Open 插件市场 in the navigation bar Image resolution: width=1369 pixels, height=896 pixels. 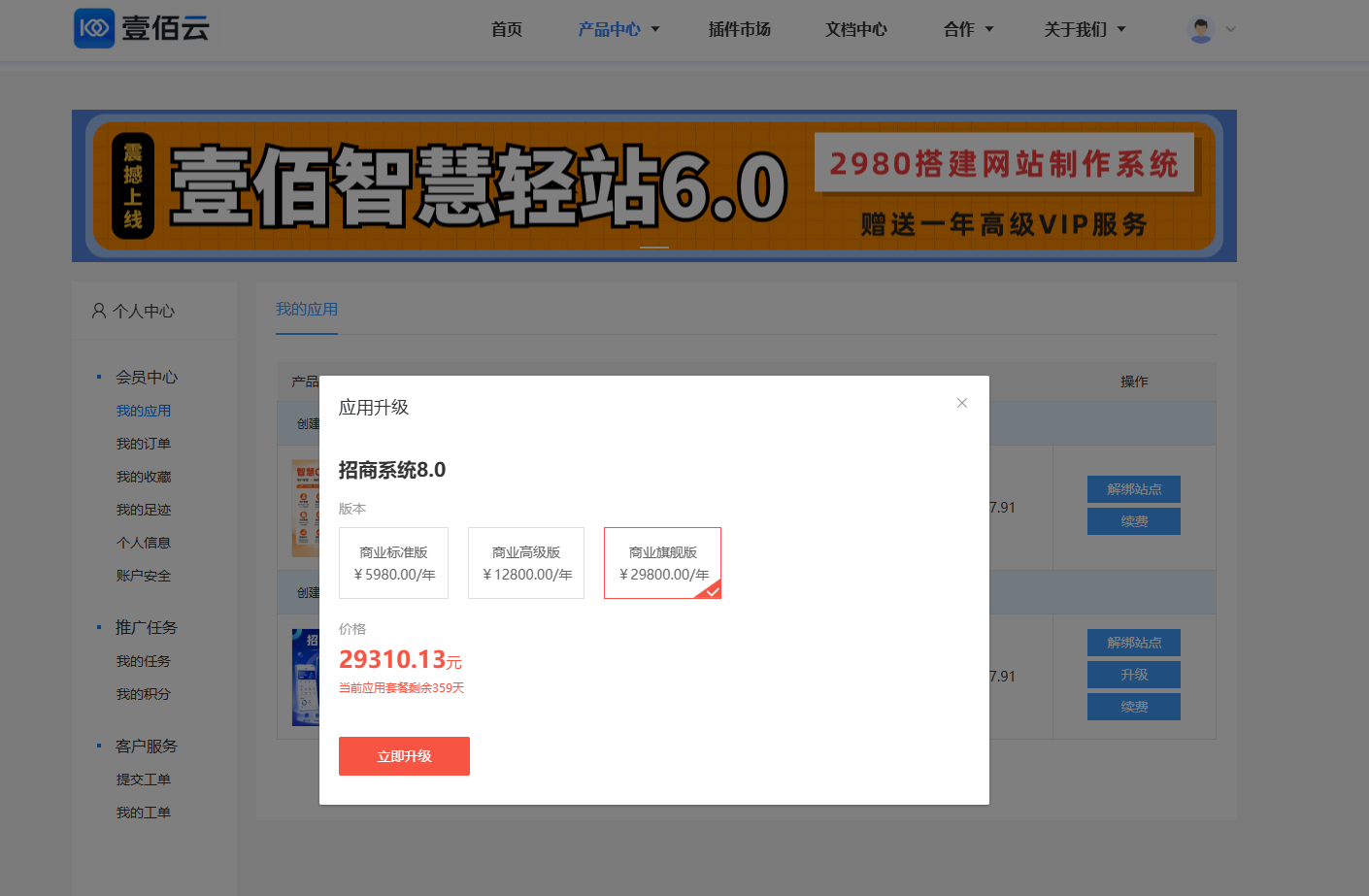pos(740,29)
